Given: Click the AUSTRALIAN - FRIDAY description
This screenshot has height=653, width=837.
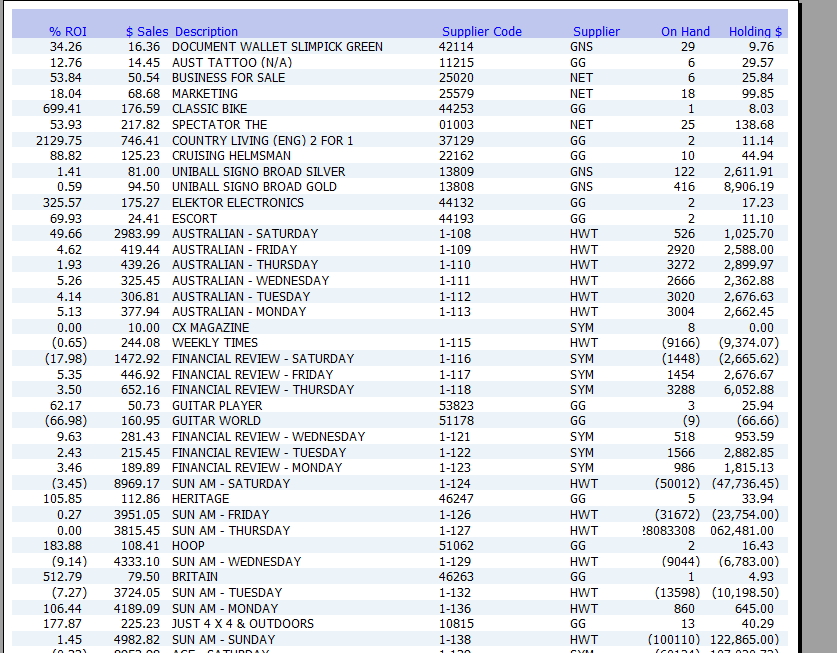Looking at the screenshot, I should (x=234, y=249).
